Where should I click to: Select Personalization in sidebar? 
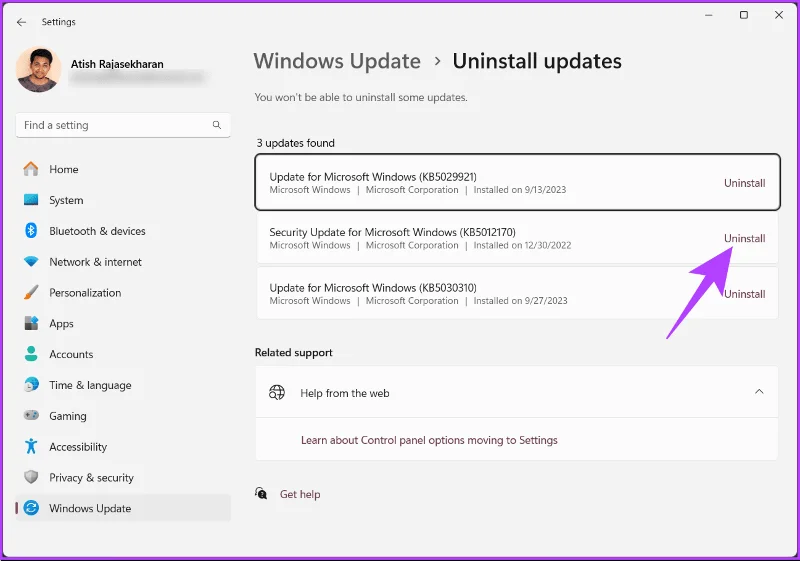(x=122, y=293)
